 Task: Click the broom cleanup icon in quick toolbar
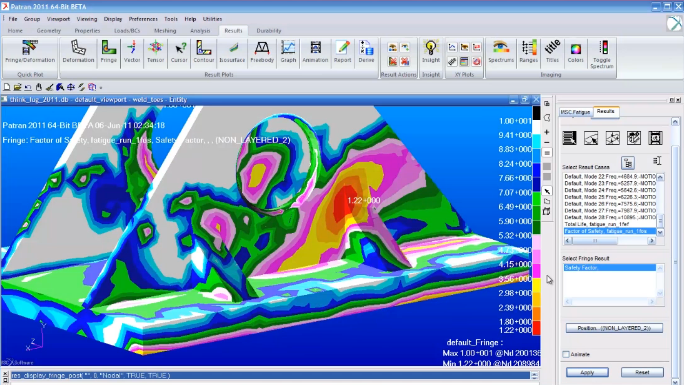(x=49, y=87)
